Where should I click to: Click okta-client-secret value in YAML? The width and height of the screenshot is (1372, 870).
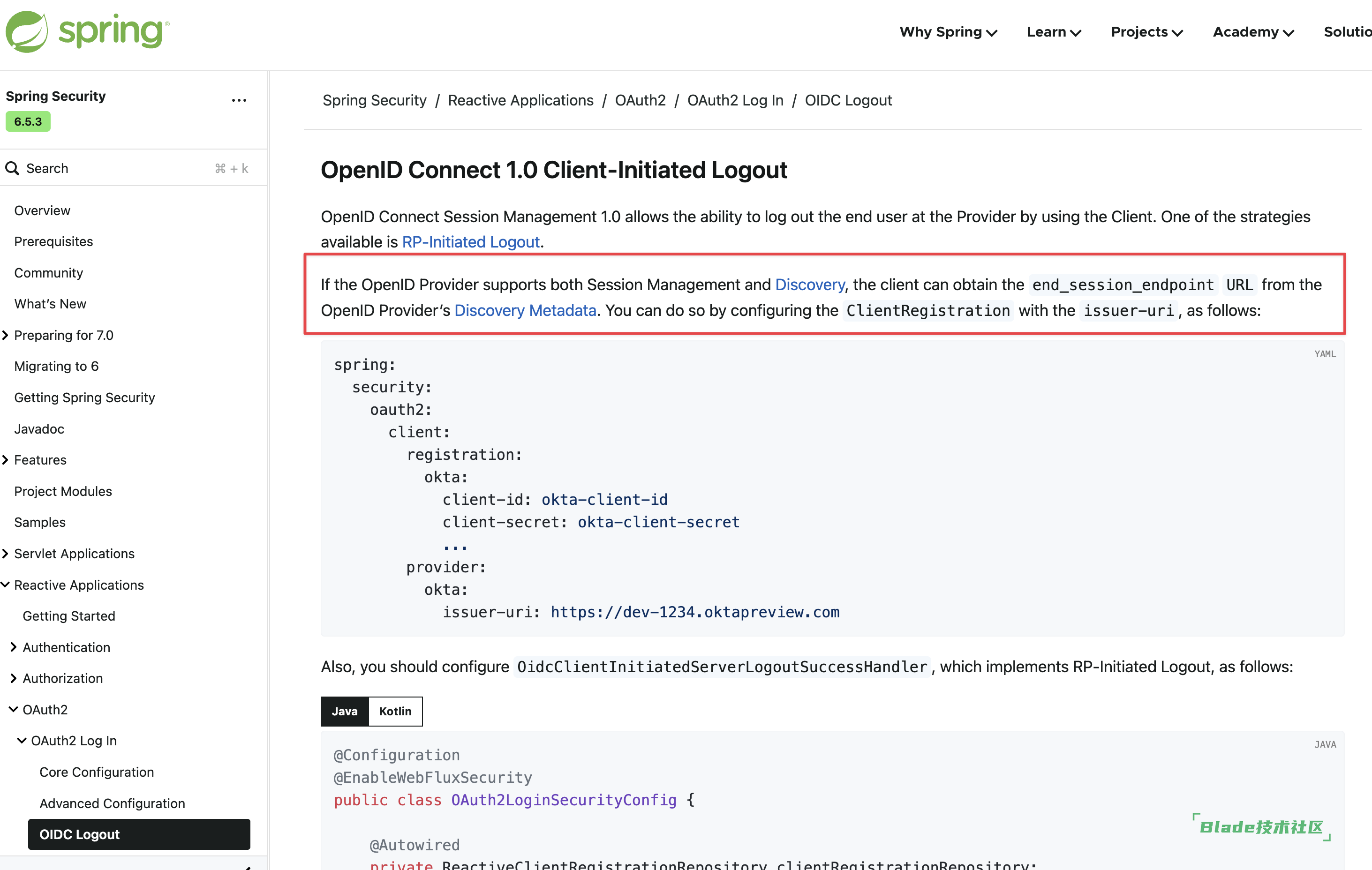pyautogui.click(x=659, y=522)
